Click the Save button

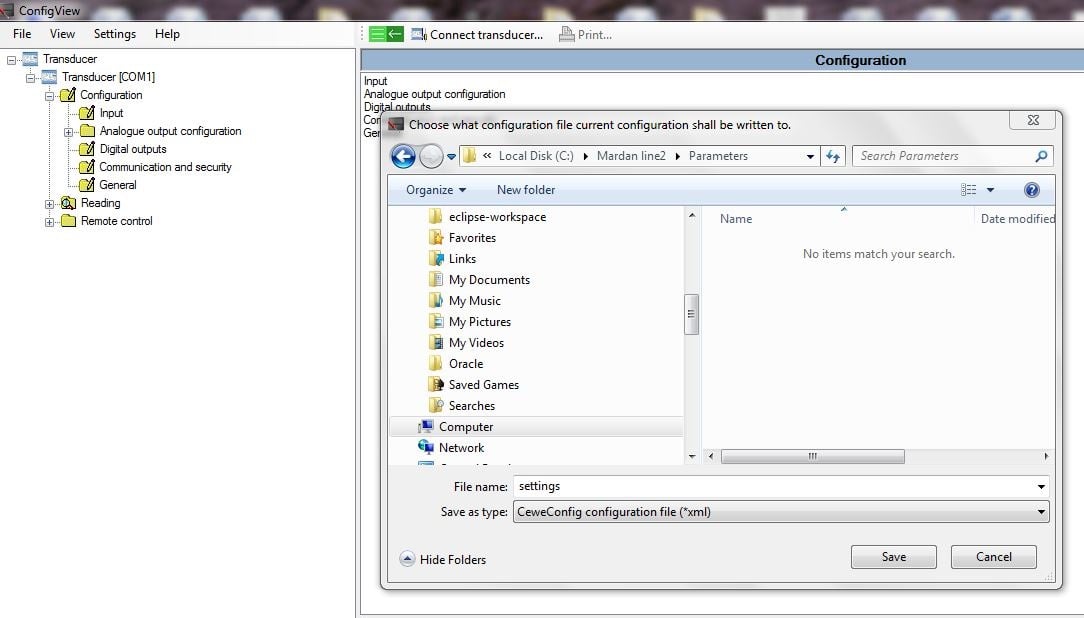pos(893,557)
